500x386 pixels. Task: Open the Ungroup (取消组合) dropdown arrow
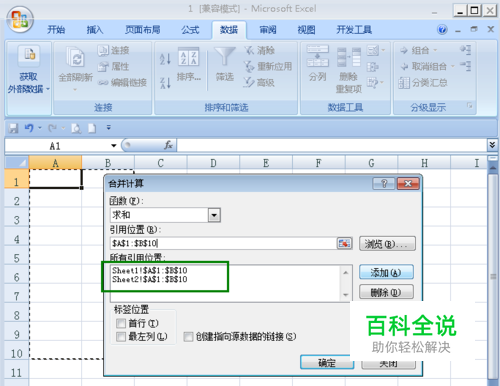[x=453, y=66]
